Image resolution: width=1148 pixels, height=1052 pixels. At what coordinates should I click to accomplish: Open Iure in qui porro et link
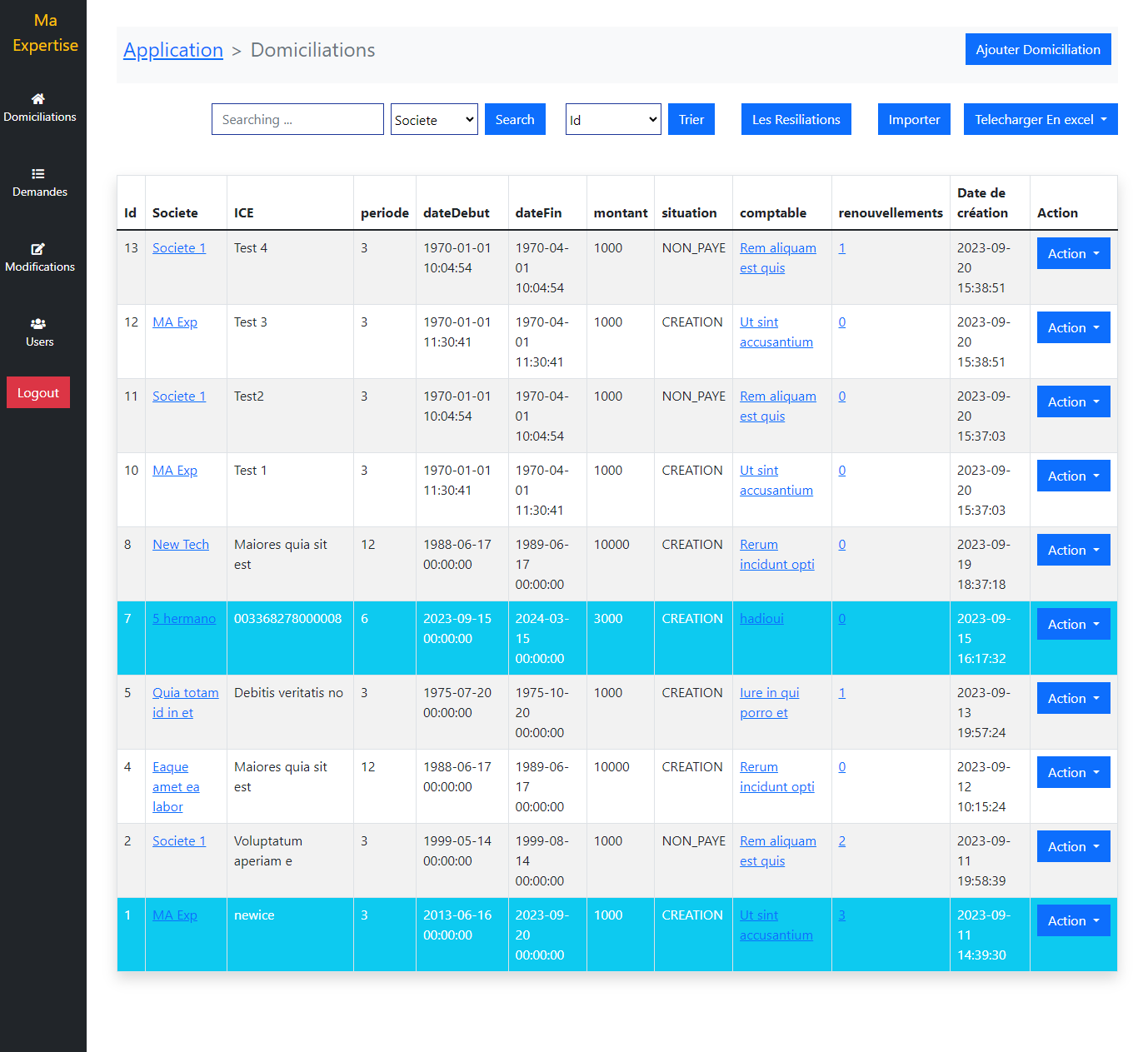pyautogui.click(x=770, y=703)
